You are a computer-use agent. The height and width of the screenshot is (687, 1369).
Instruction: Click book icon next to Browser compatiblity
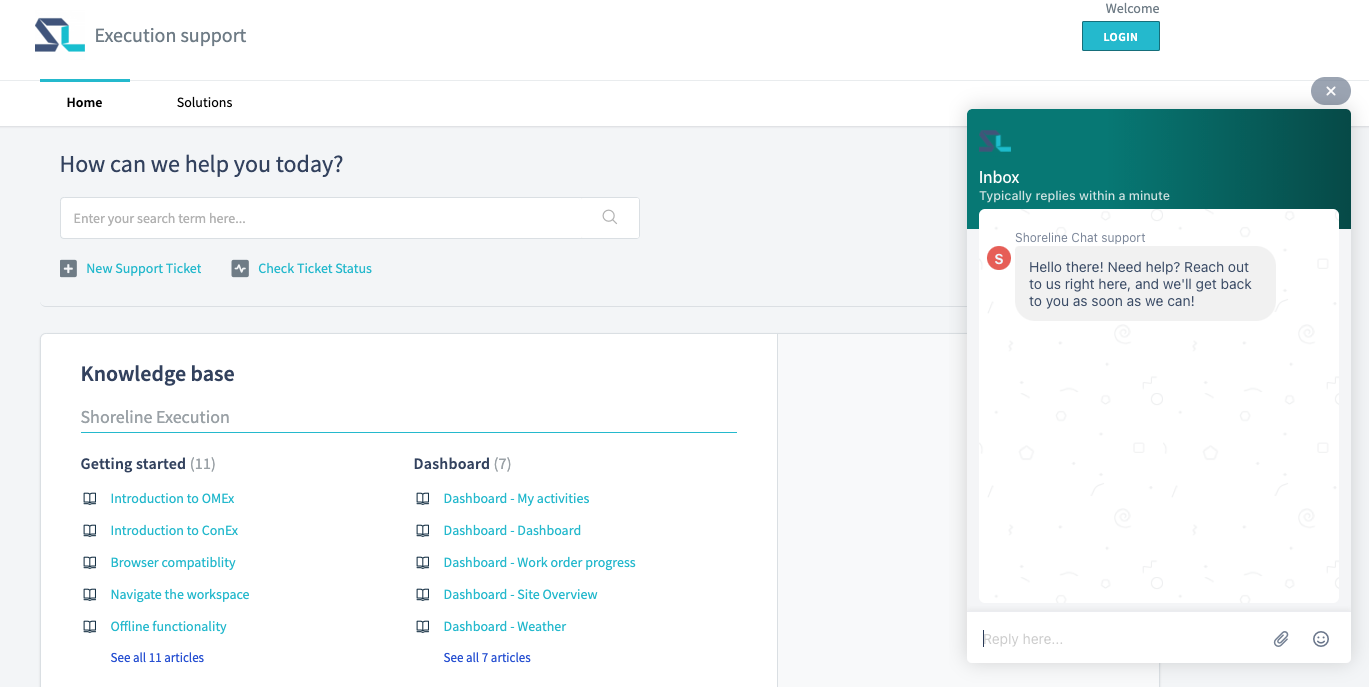90,562
